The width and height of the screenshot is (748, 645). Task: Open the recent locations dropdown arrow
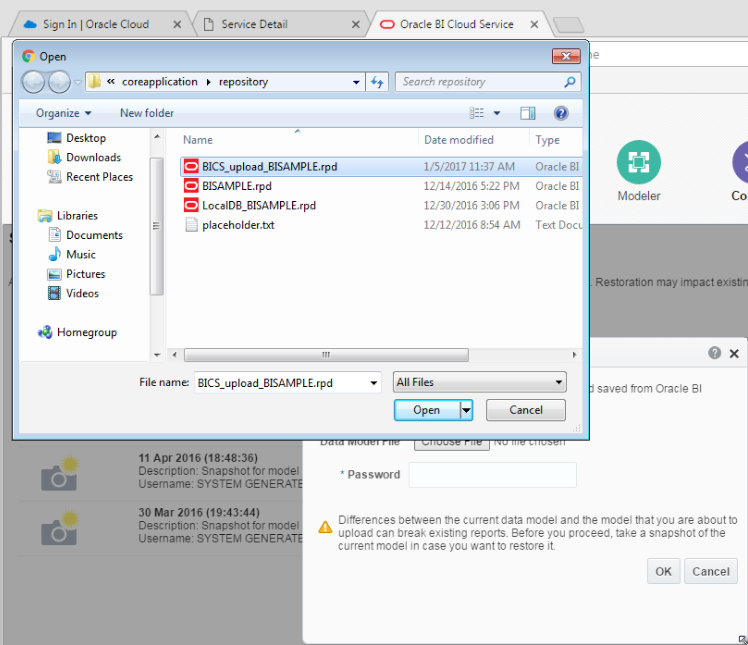click(x=77, y=83)
